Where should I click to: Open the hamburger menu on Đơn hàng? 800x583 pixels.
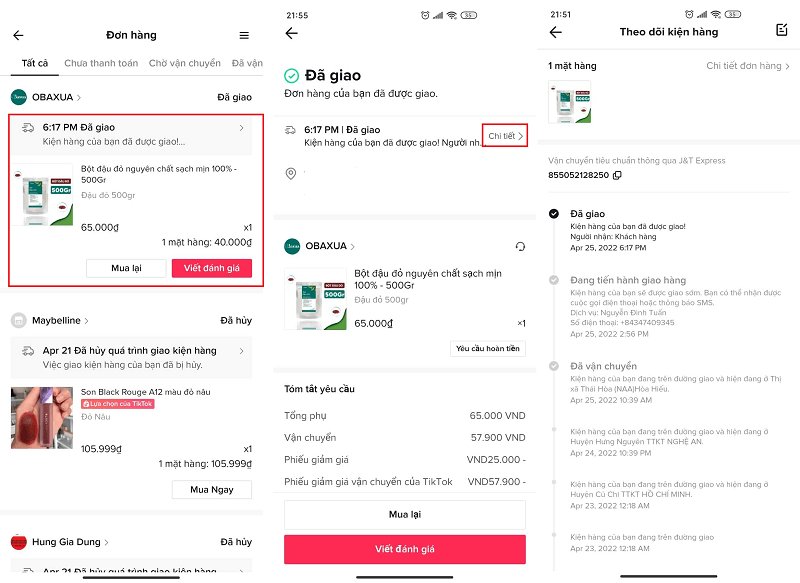click(244, 35)
